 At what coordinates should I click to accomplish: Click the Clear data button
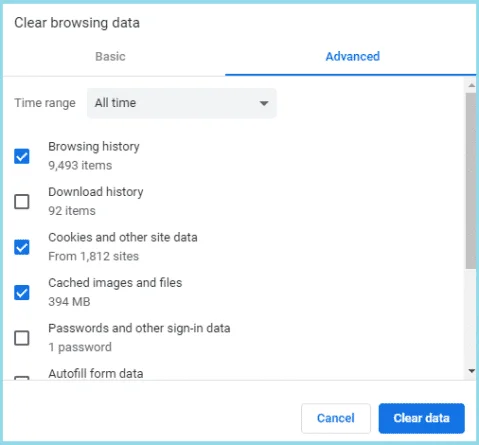[421, 418]
